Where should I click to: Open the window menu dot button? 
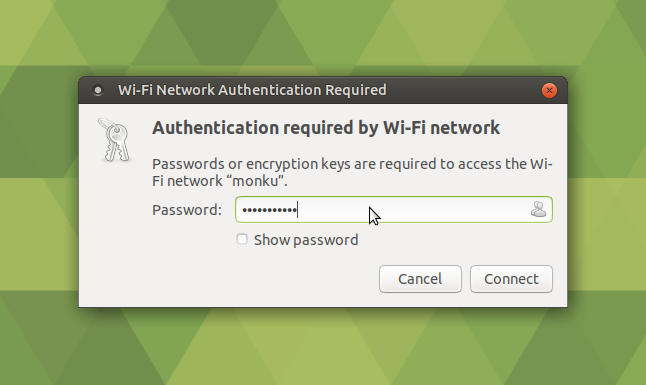click(x=98, y=90)
